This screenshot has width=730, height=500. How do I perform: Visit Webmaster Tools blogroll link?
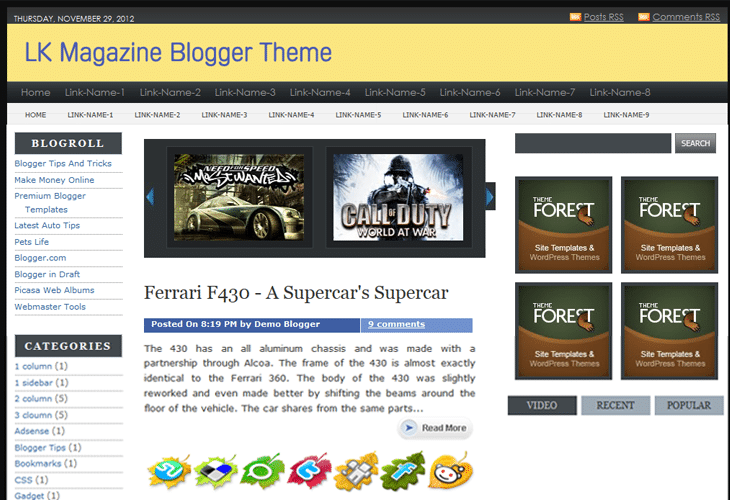click(50, 307)
